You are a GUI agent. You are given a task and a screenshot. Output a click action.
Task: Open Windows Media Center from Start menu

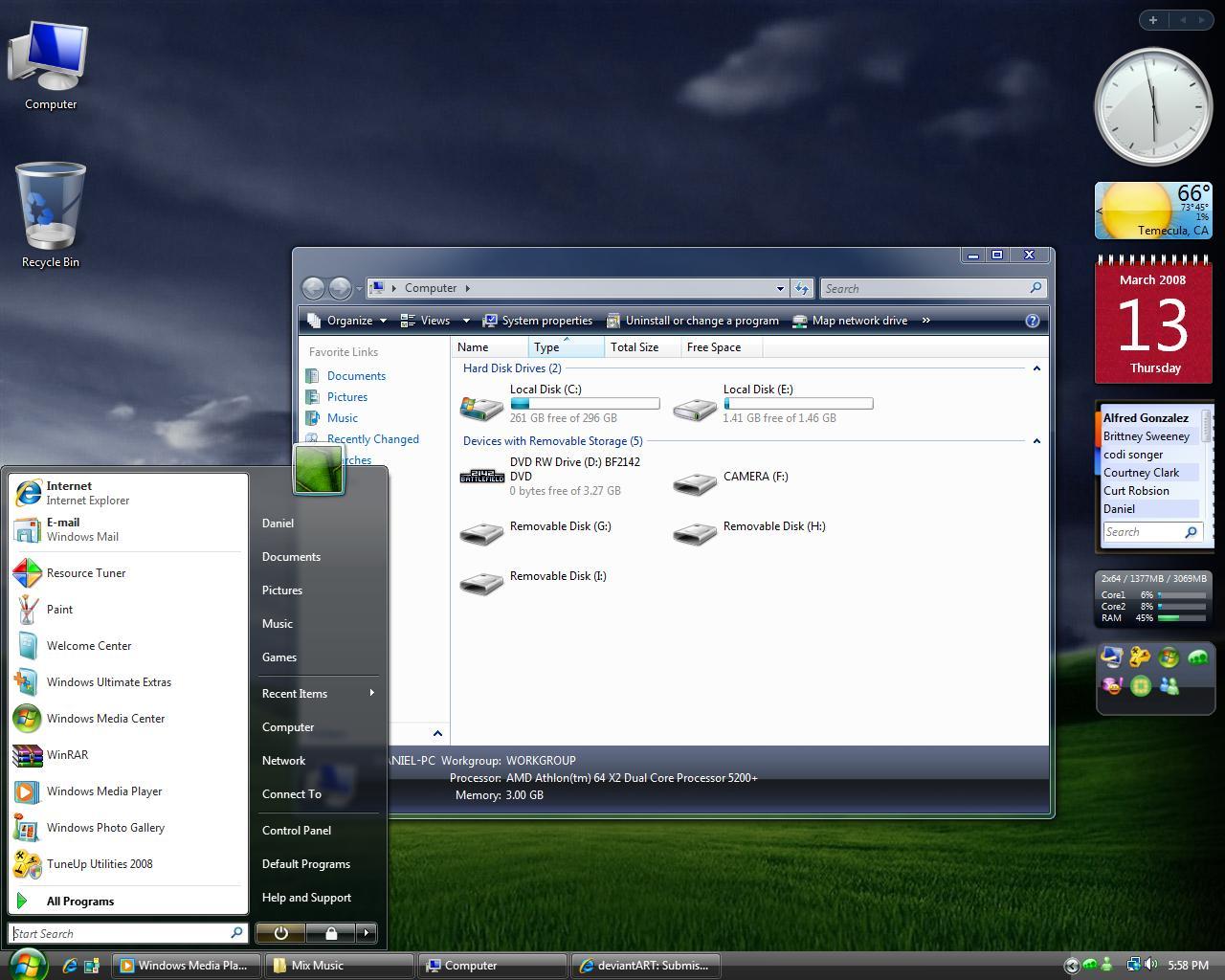105,719
